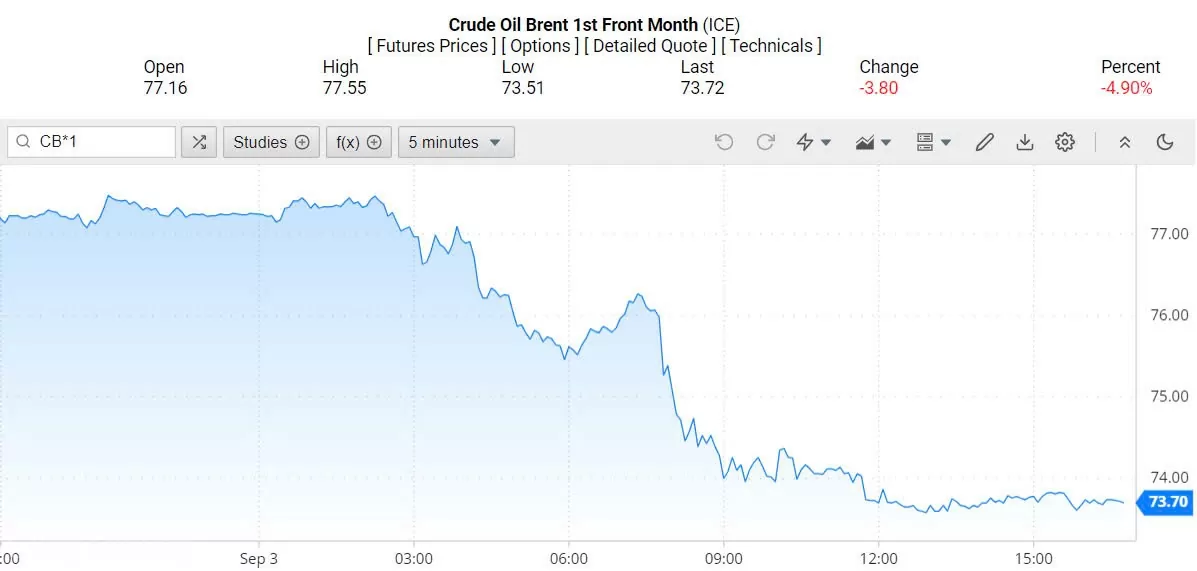Open the Options link

540,46
